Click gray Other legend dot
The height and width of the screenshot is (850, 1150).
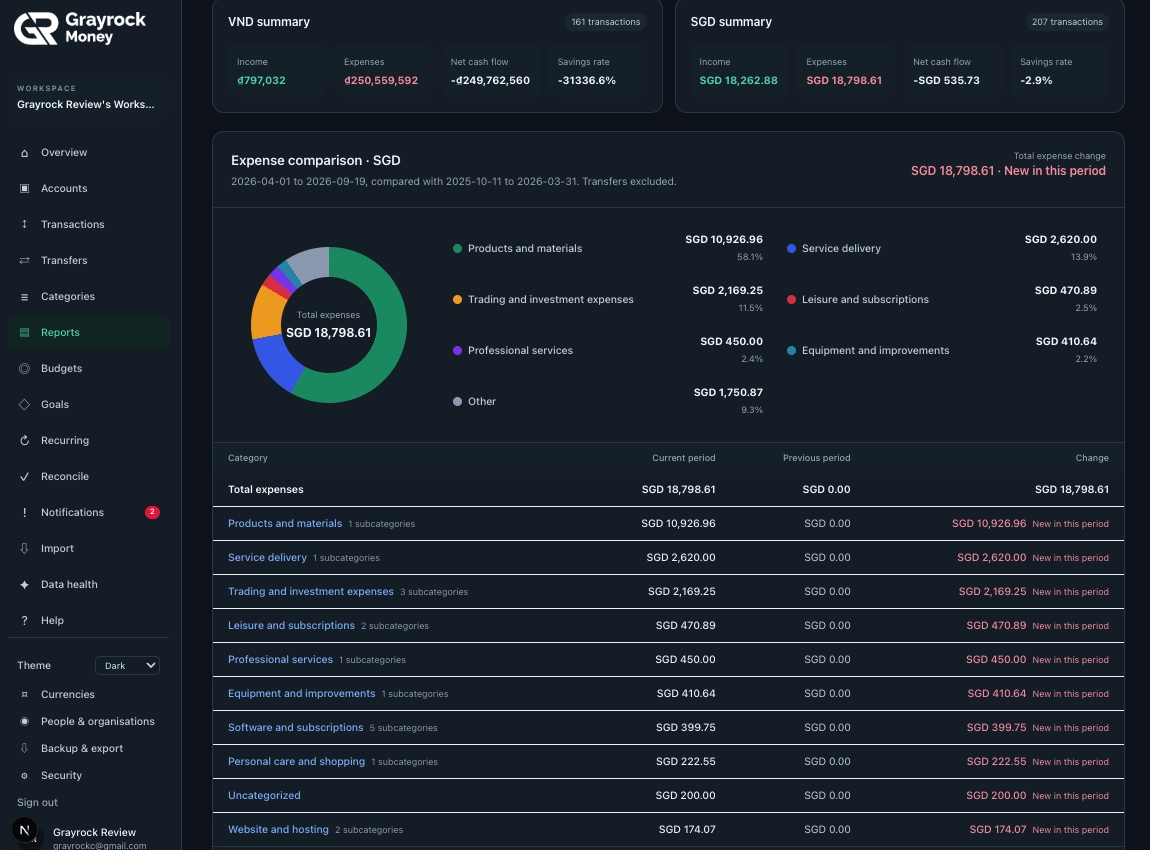tap(458, 401)
